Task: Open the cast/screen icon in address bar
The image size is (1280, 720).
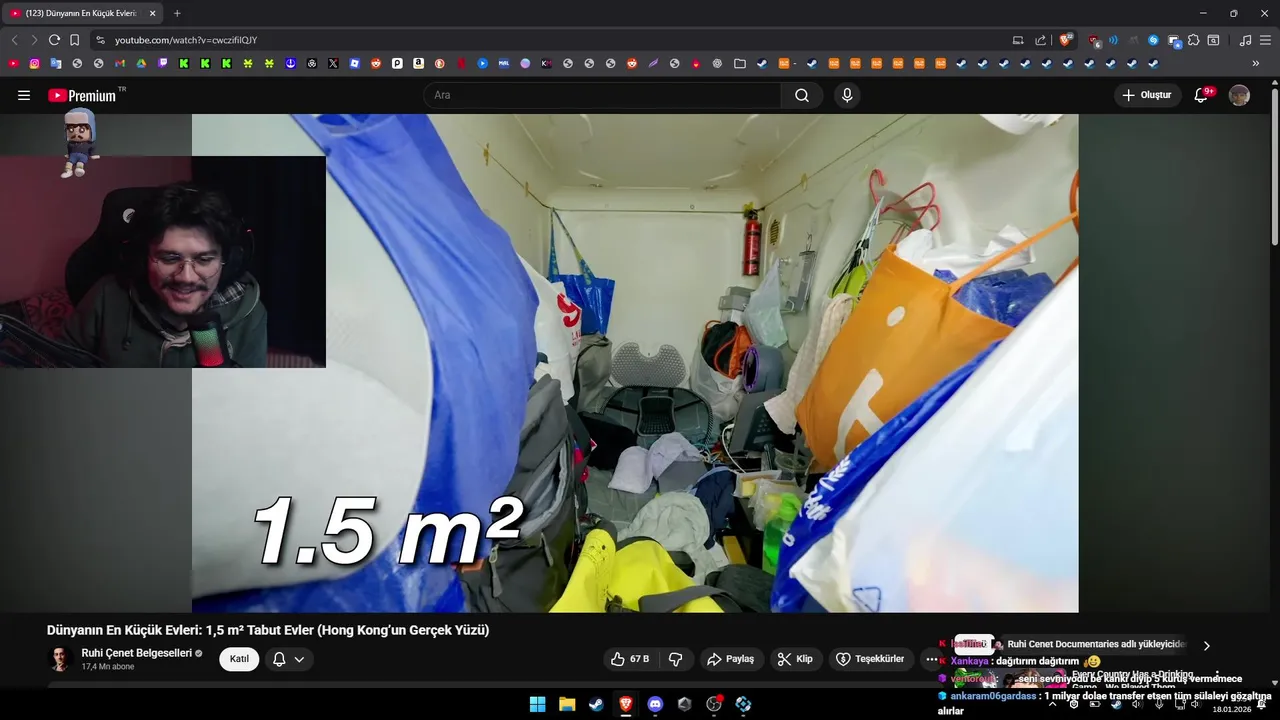Action: 1018,40
